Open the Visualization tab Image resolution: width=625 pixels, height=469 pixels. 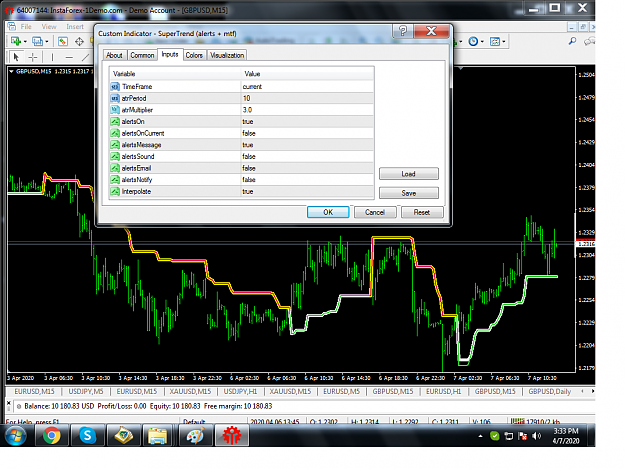click(227, 55)
